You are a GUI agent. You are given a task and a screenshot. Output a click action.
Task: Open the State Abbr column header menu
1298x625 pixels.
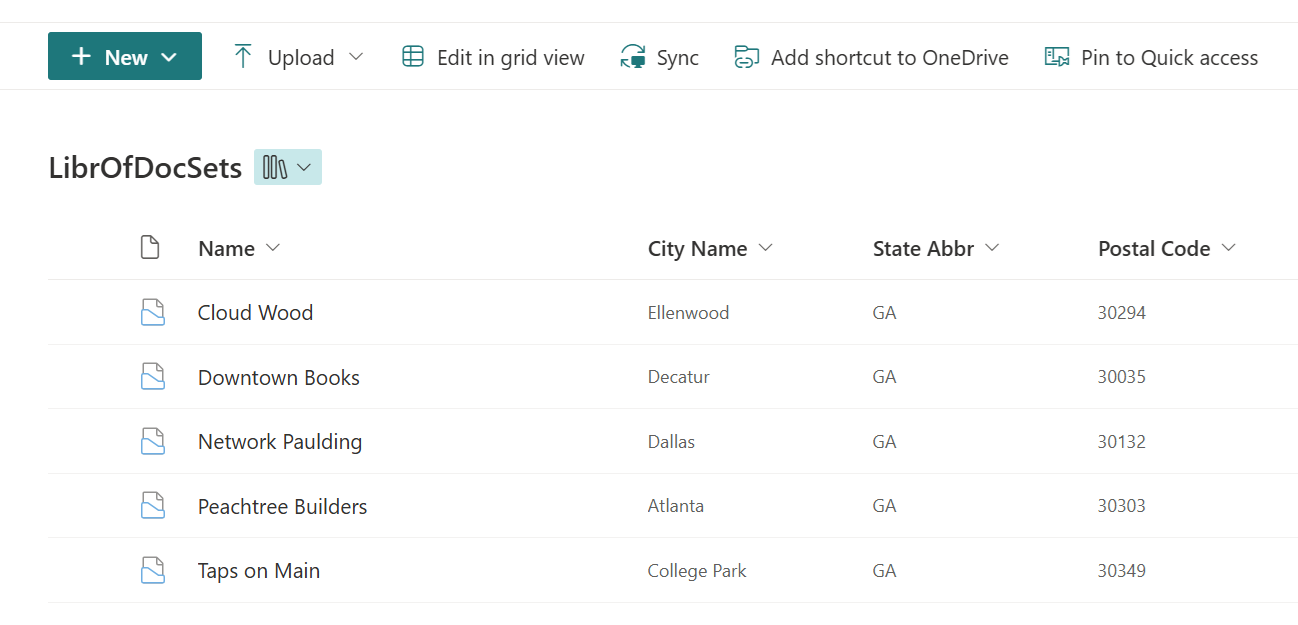coord(992,248)
